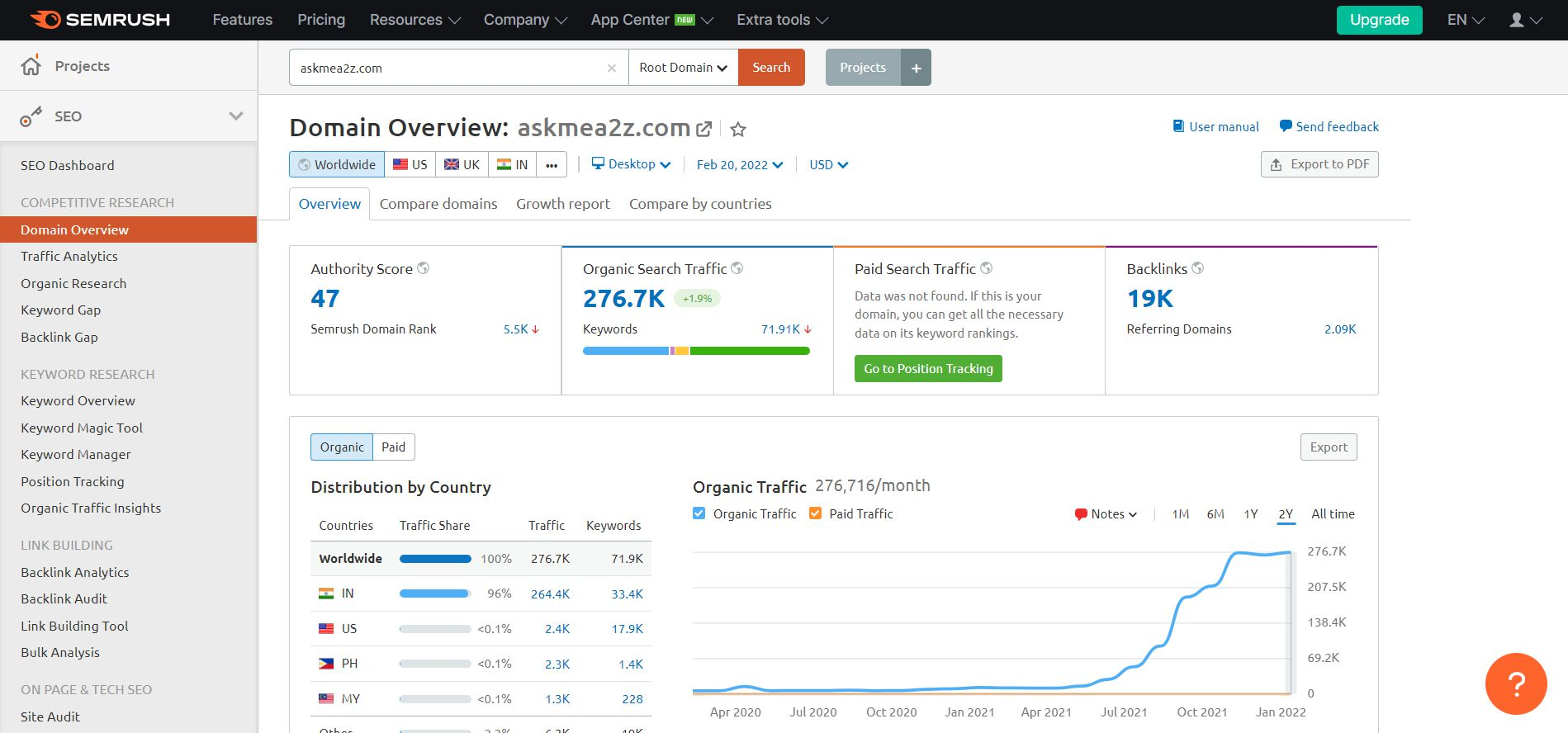Click the Export to PDF upload icon
The width and height of the screenshot is (1568, 733).
pyautogui.click(x=1277, y=164)
